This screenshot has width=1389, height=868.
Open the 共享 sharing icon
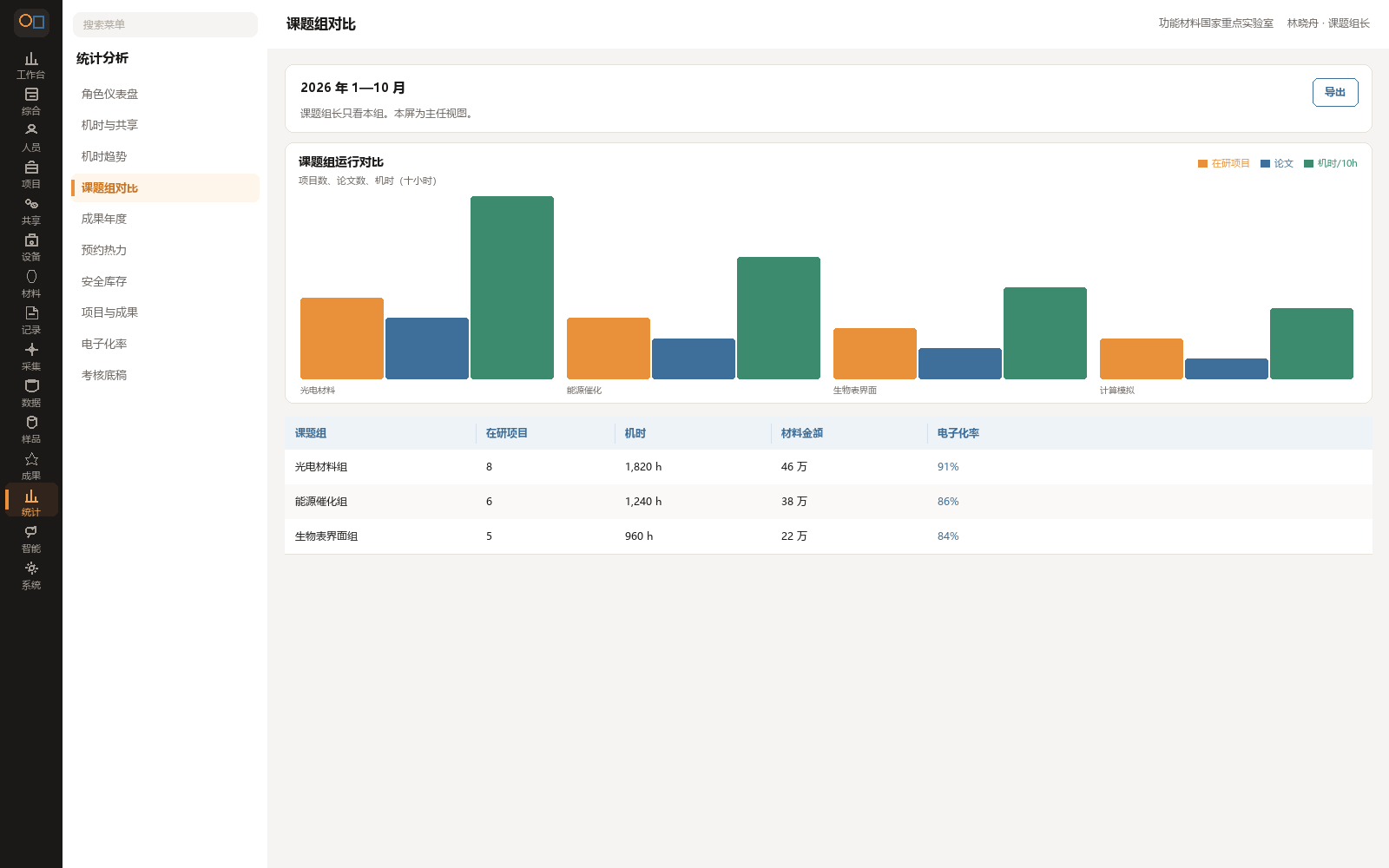point(31,211)
